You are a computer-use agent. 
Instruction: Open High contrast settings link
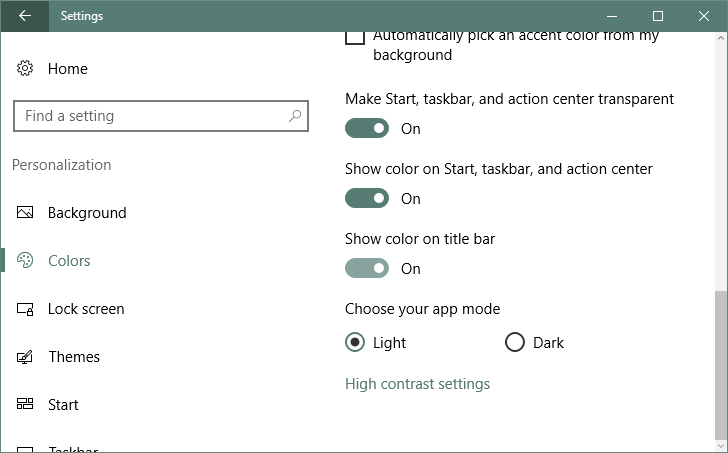click(x=417, y=384)
